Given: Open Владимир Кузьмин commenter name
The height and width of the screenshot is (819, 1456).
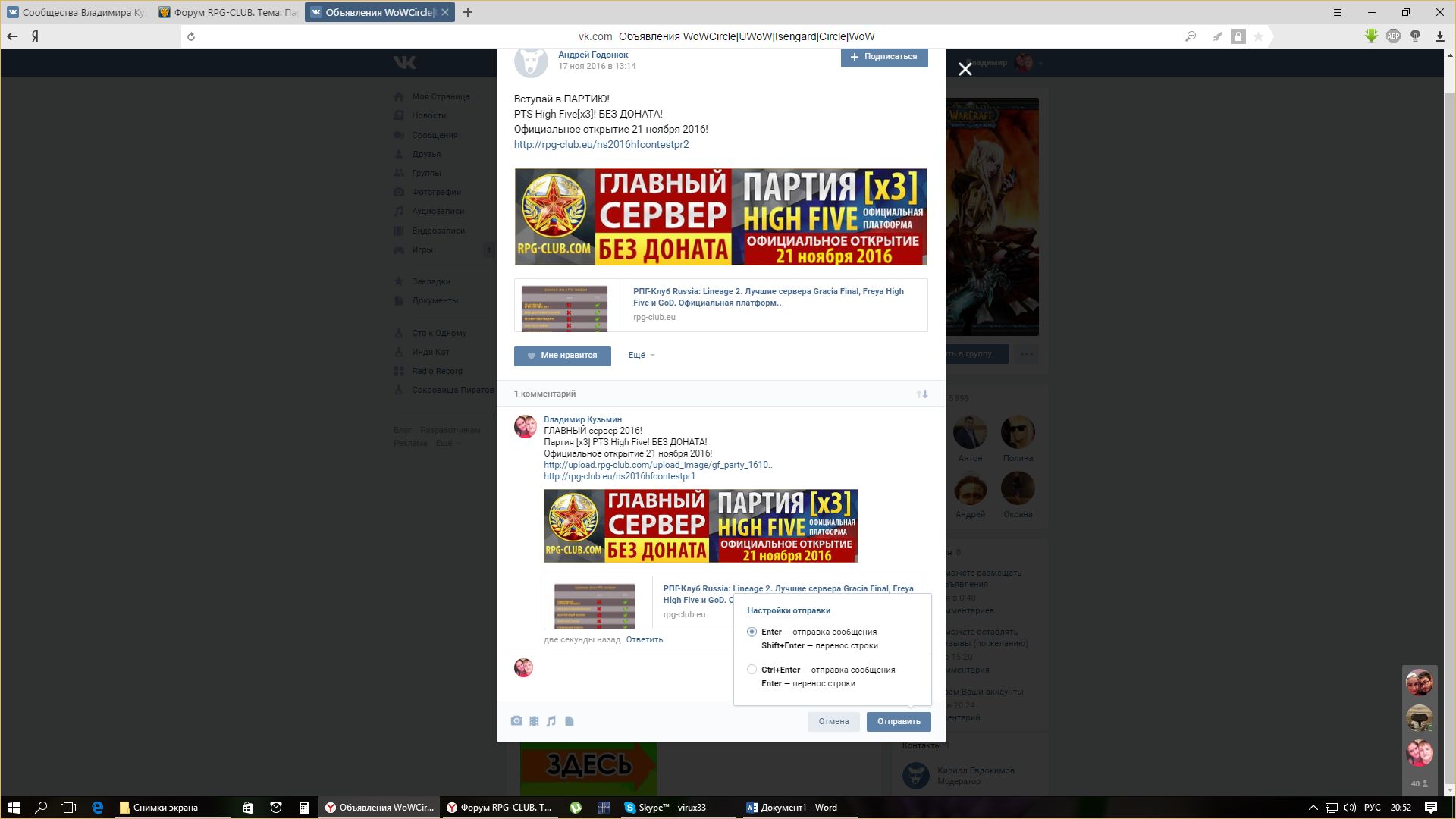Looking at the screenshot, I should pos(582,419).
